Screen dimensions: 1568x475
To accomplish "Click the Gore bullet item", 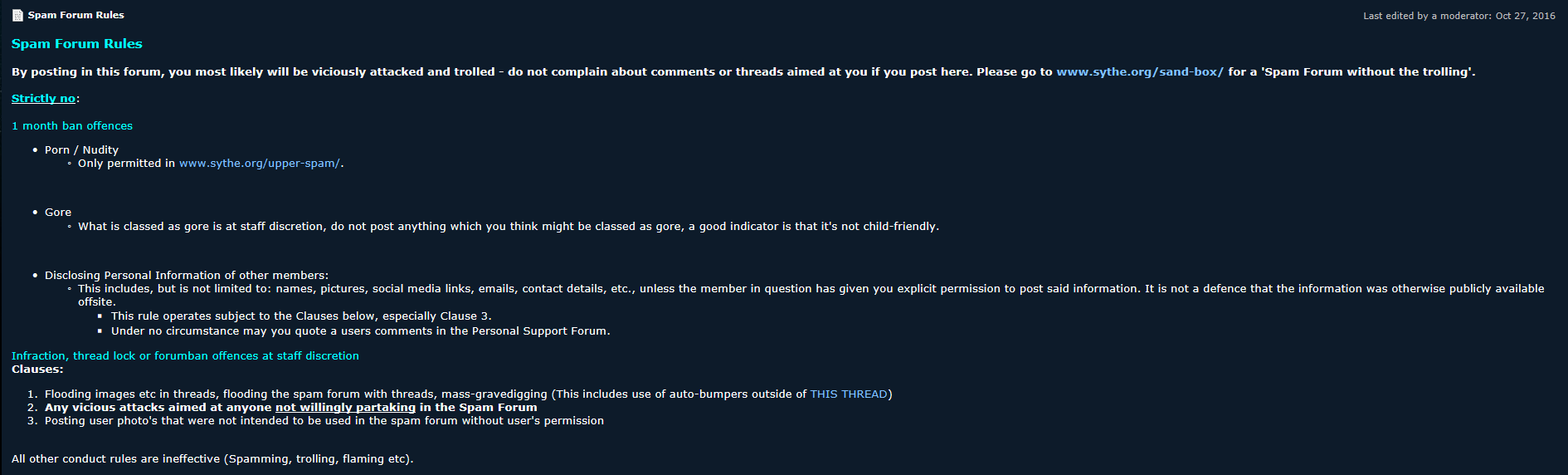I will pyautogui.click(x=58, y=213).
